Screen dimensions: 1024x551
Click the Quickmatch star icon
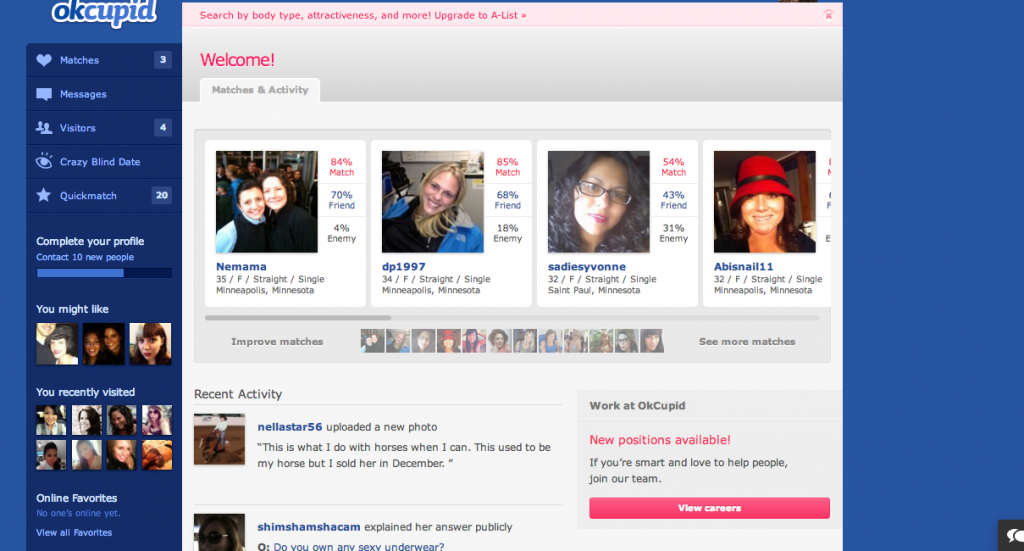(44, 195)
